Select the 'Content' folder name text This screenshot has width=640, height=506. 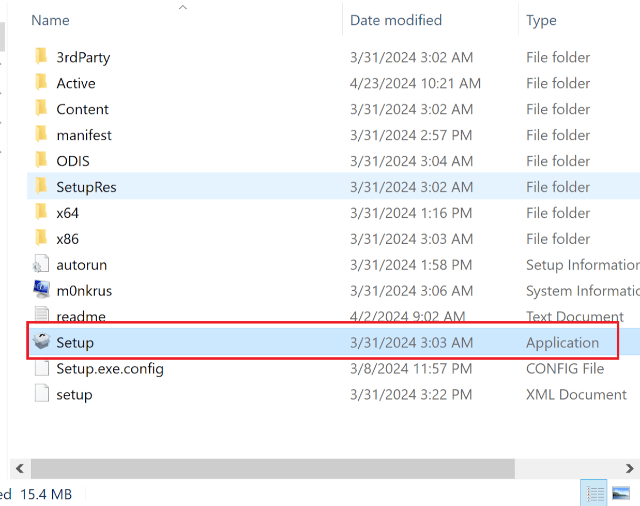[x=82, y=109]
